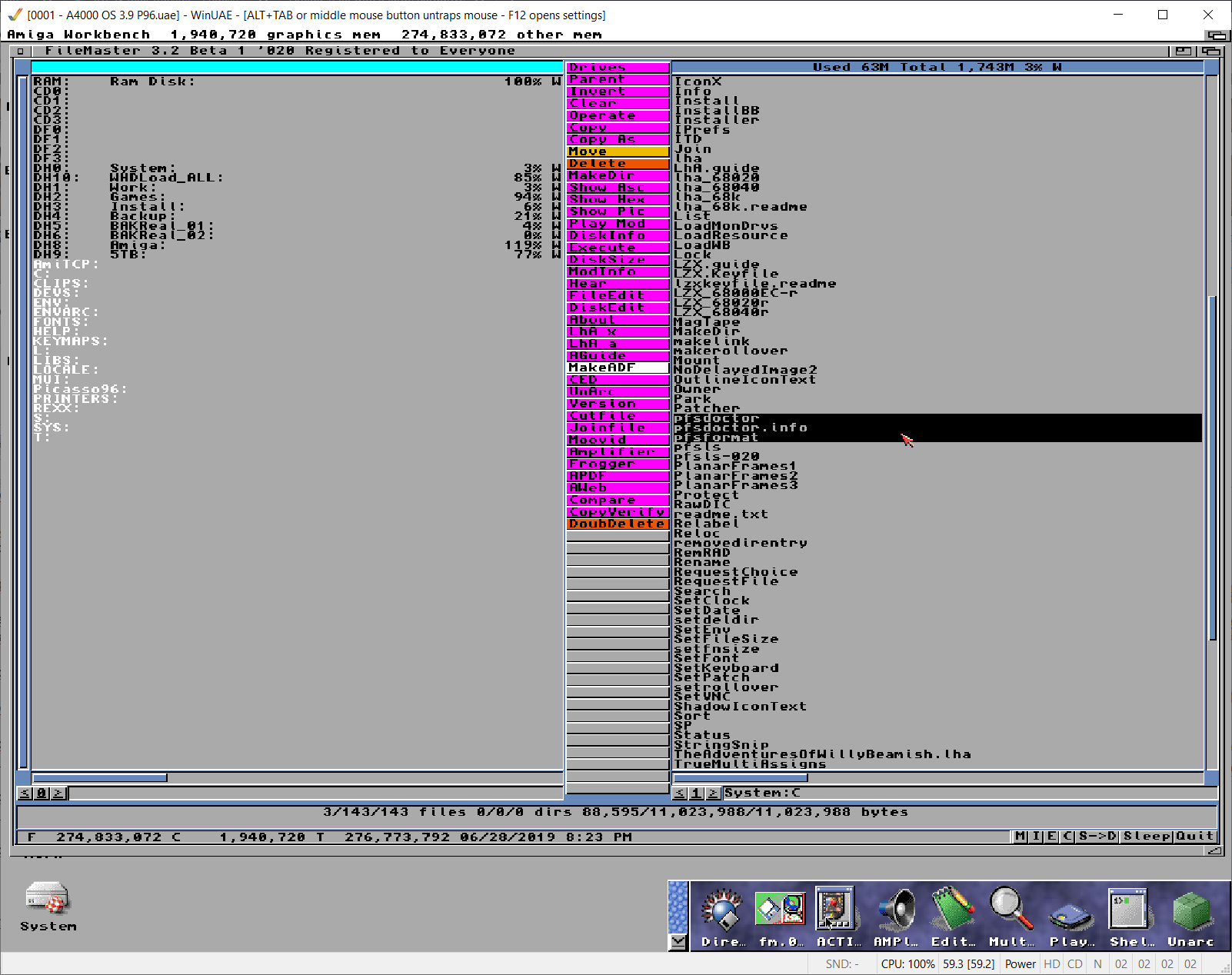Click the Parent command button
The image size is (1232, 975).
coord(618,79)
